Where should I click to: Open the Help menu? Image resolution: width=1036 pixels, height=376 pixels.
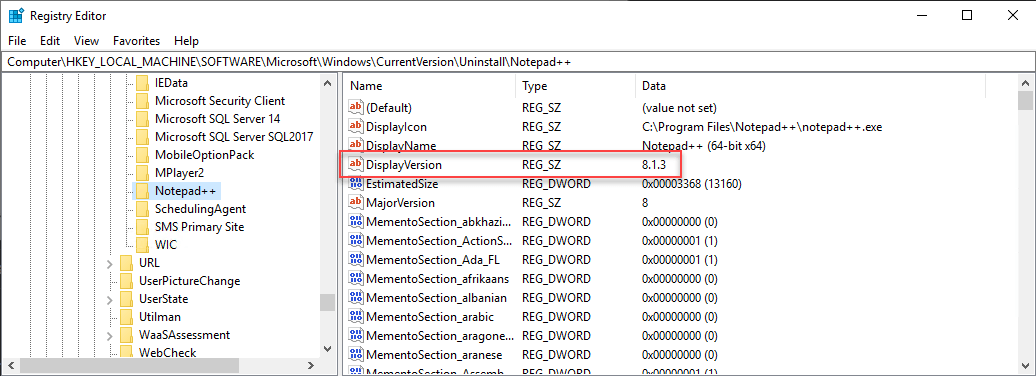click(x=186, y=40)
